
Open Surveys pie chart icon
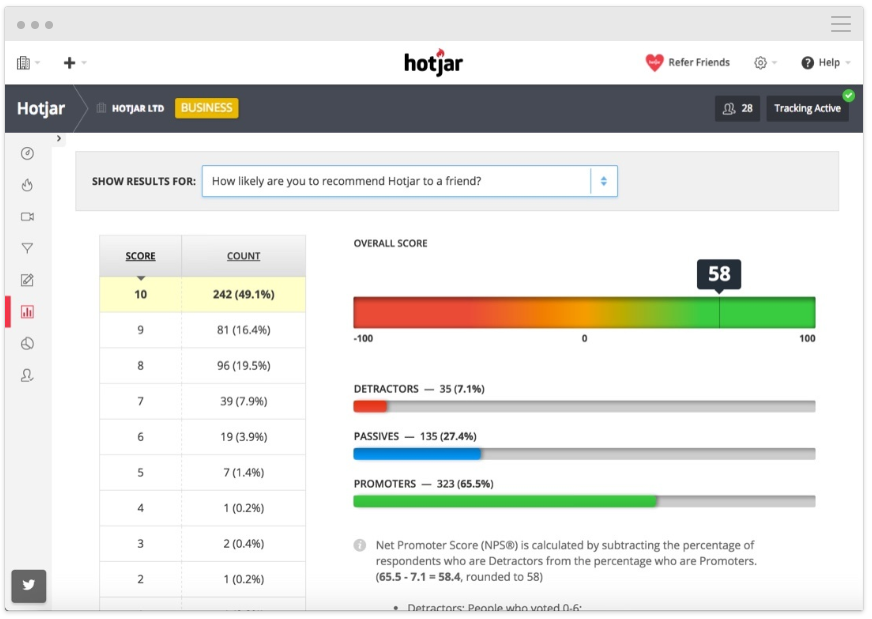coord(27,344)
